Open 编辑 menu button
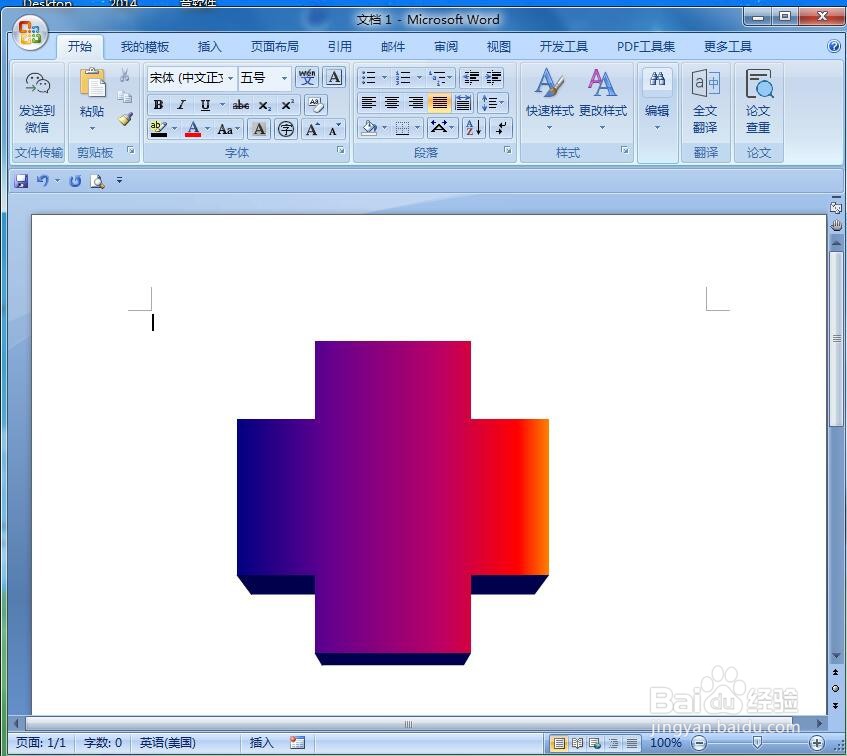Image resolution: width=847 pixels, height=756 pixels. pyautogui.click(x=657, y=100)
